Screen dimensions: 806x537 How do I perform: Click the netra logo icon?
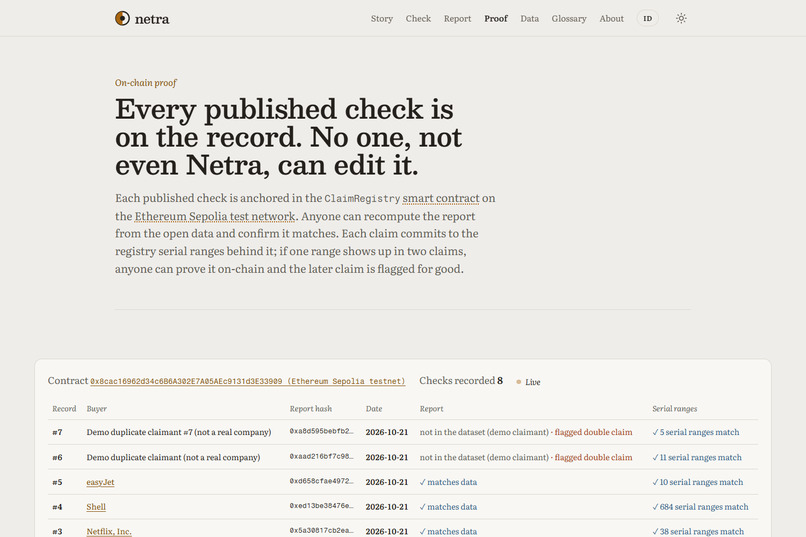tap(122, 18)
